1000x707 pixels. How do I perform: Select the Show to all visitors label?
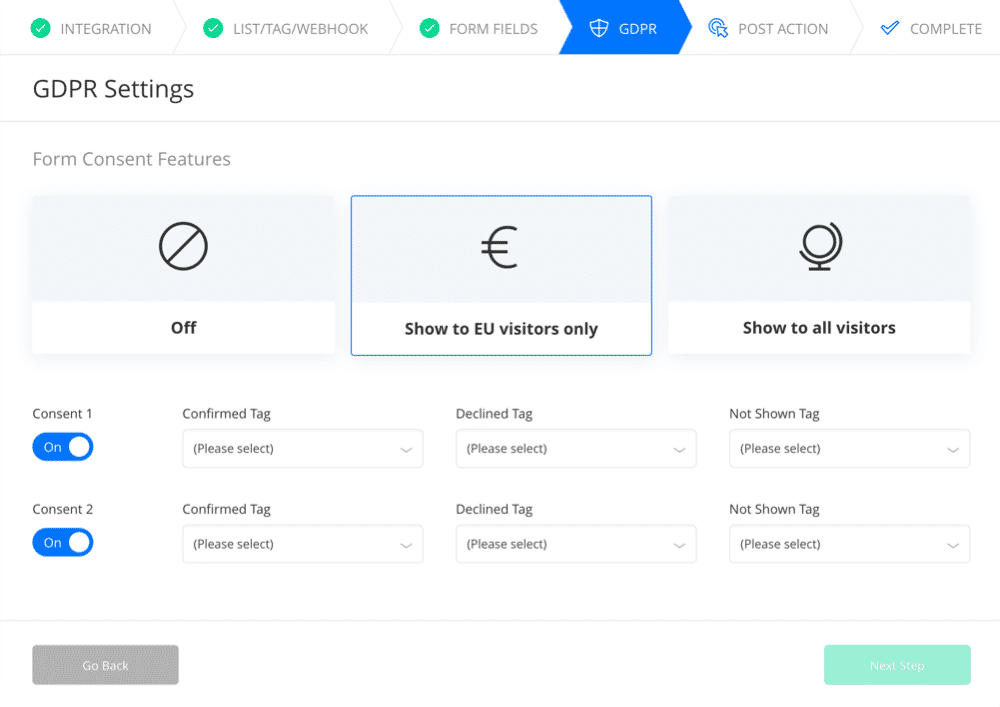[819, 328]
